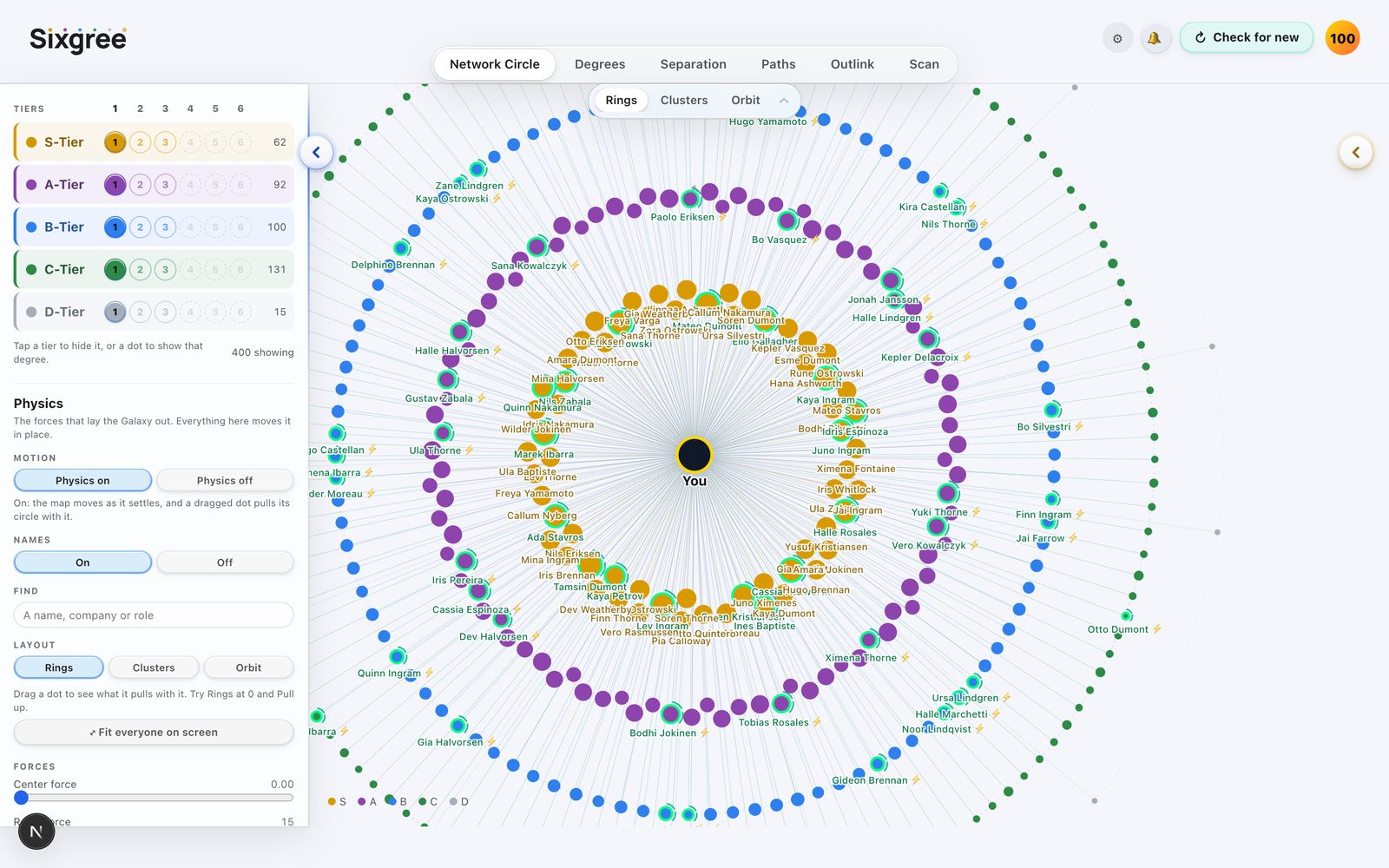The height and width of the screenshot is (868, 1389).
Task: Select Physics on
Action: coord(82,481)
